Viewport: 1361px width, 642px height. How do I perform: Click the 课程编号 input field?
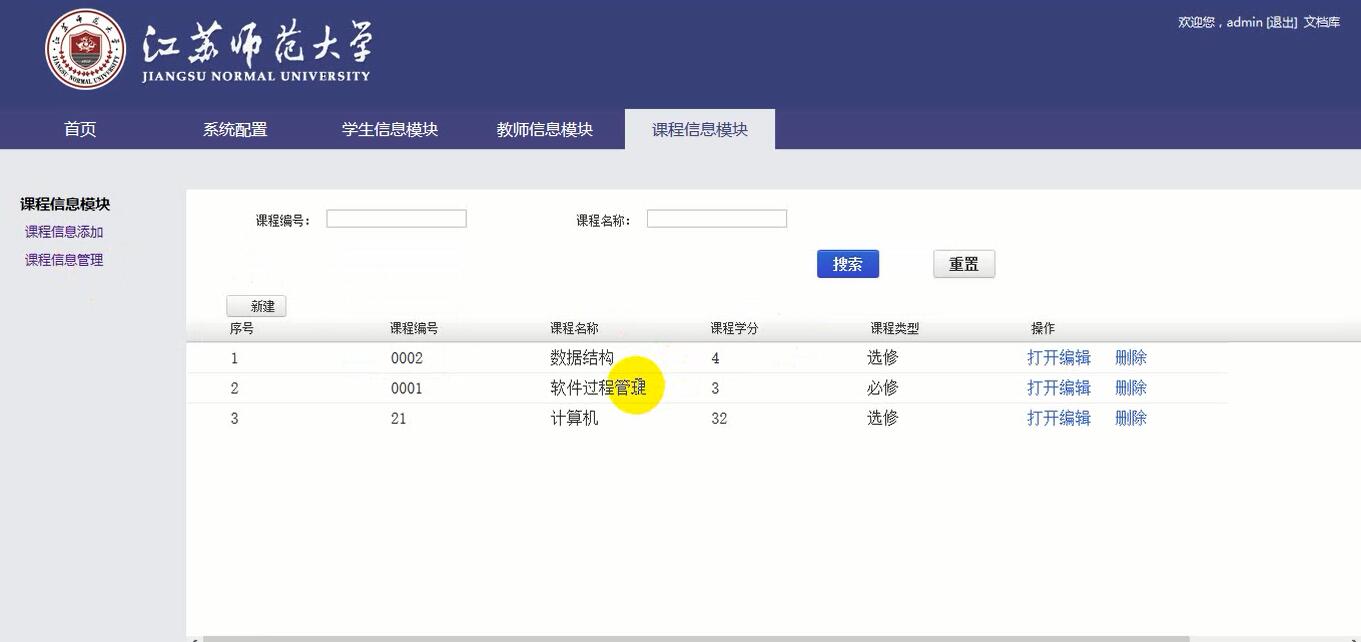pyautogui.click(x=396, y=217)
